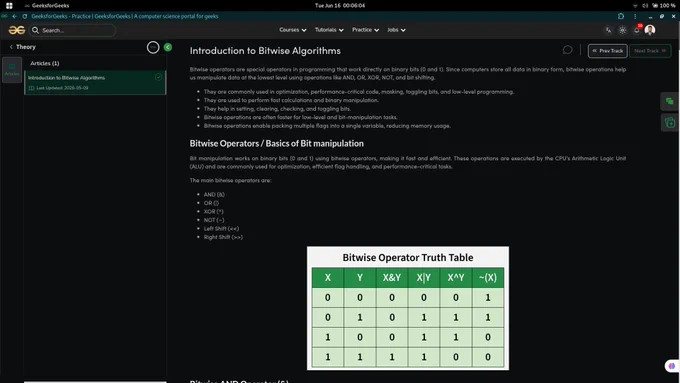Open the GeeksforGeeks logo home link
Viewport: 680px width, 383px height.
point(17,30)
